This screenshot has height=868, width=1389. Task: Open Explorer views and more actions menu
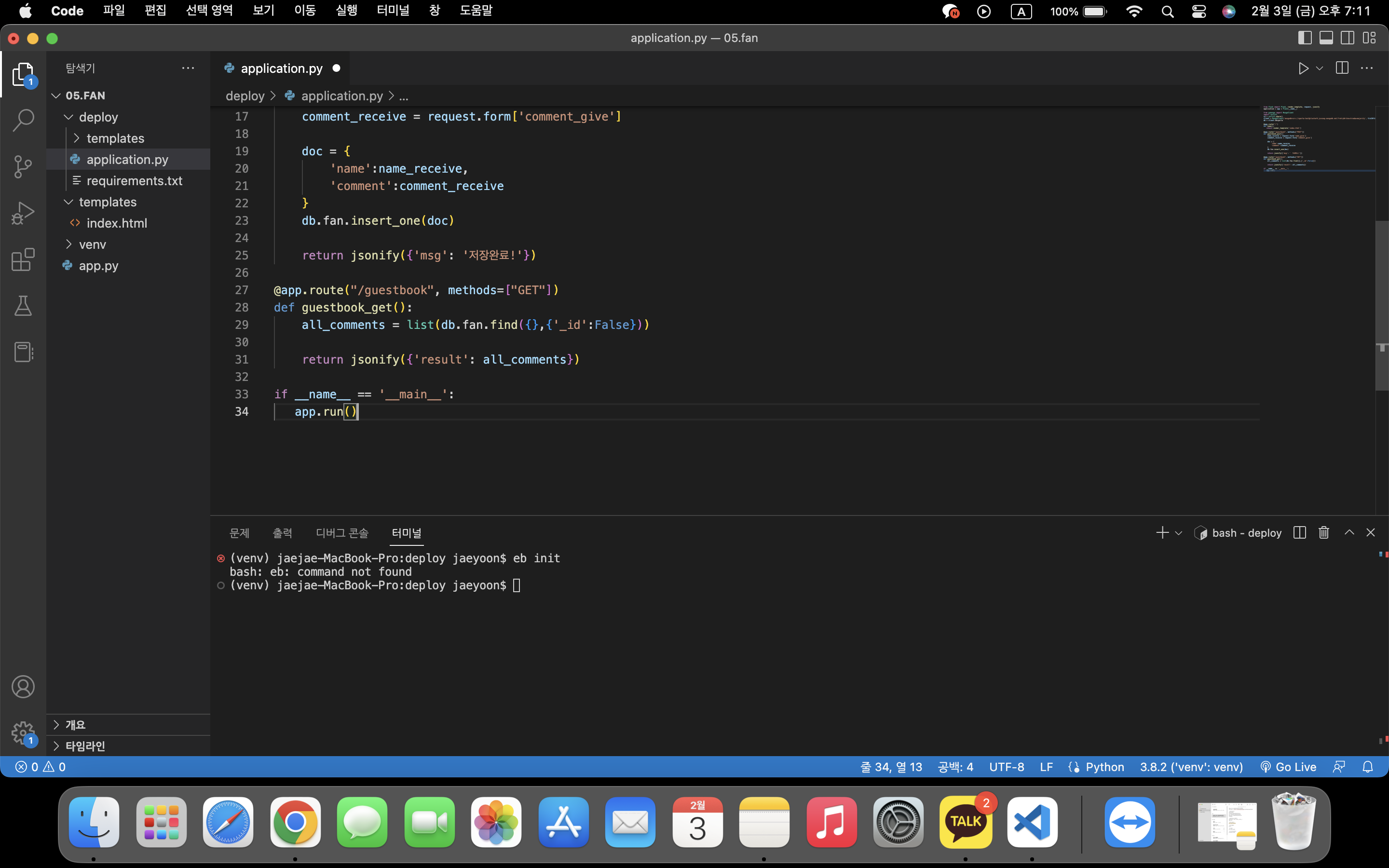[x=188, y=68]
